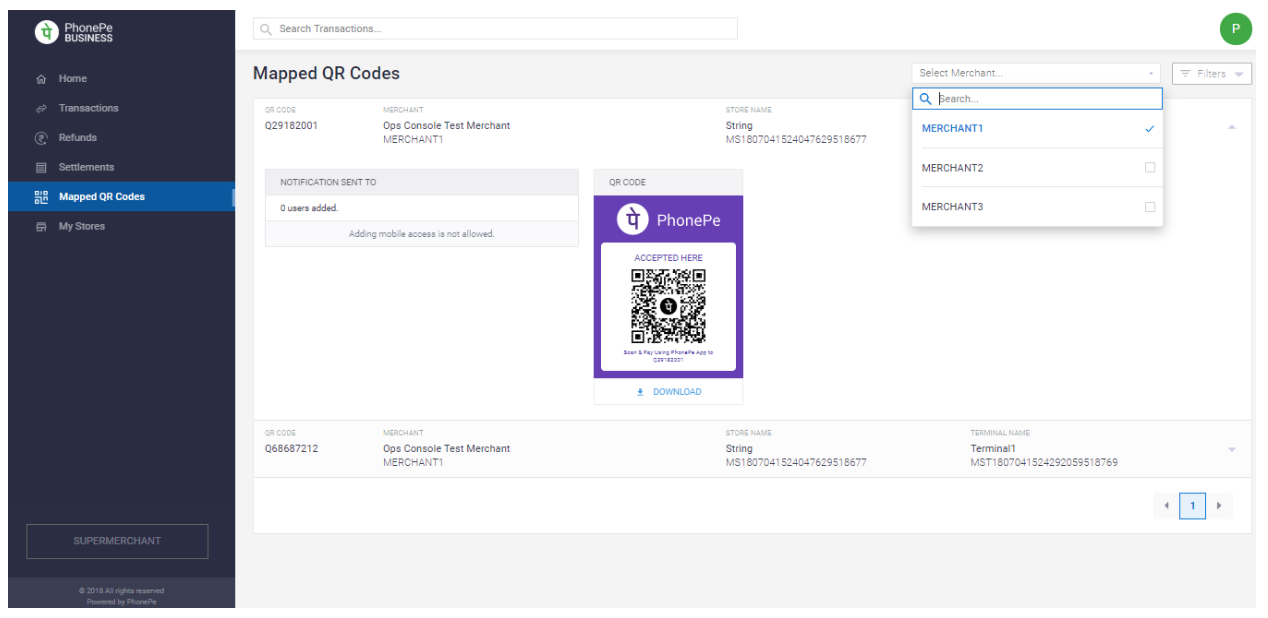Image resolution: width=1268 pixels, height=618 pixels.
Task: Click the filter lines icon in Filters button
Action: [1185, 74]
